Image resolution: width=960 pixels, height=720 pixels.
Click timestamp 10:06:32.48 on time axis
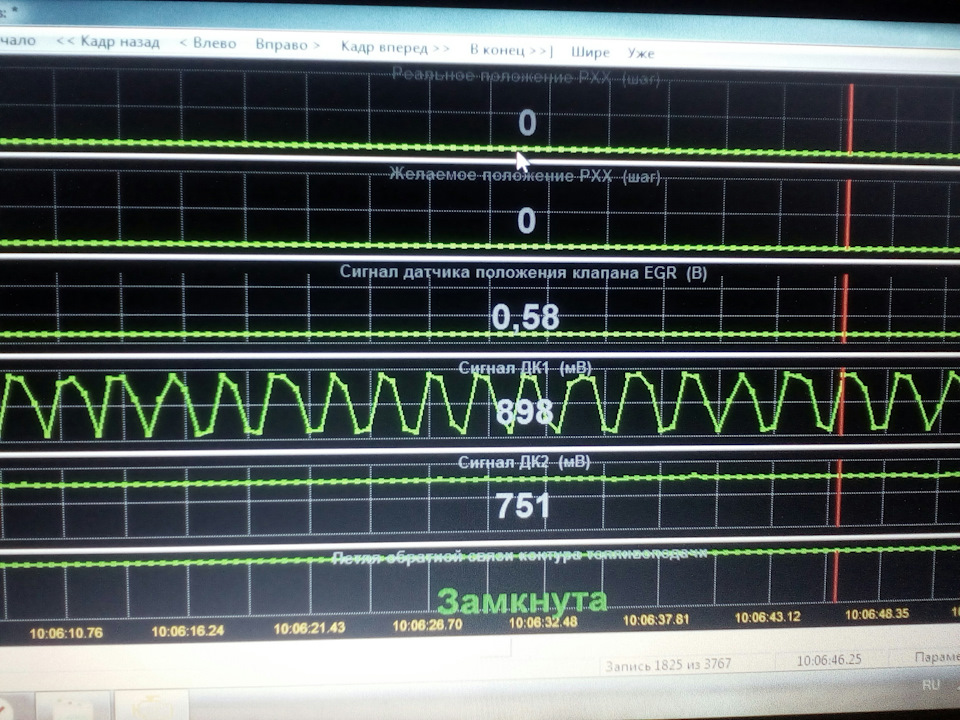(x=543, y=623)
